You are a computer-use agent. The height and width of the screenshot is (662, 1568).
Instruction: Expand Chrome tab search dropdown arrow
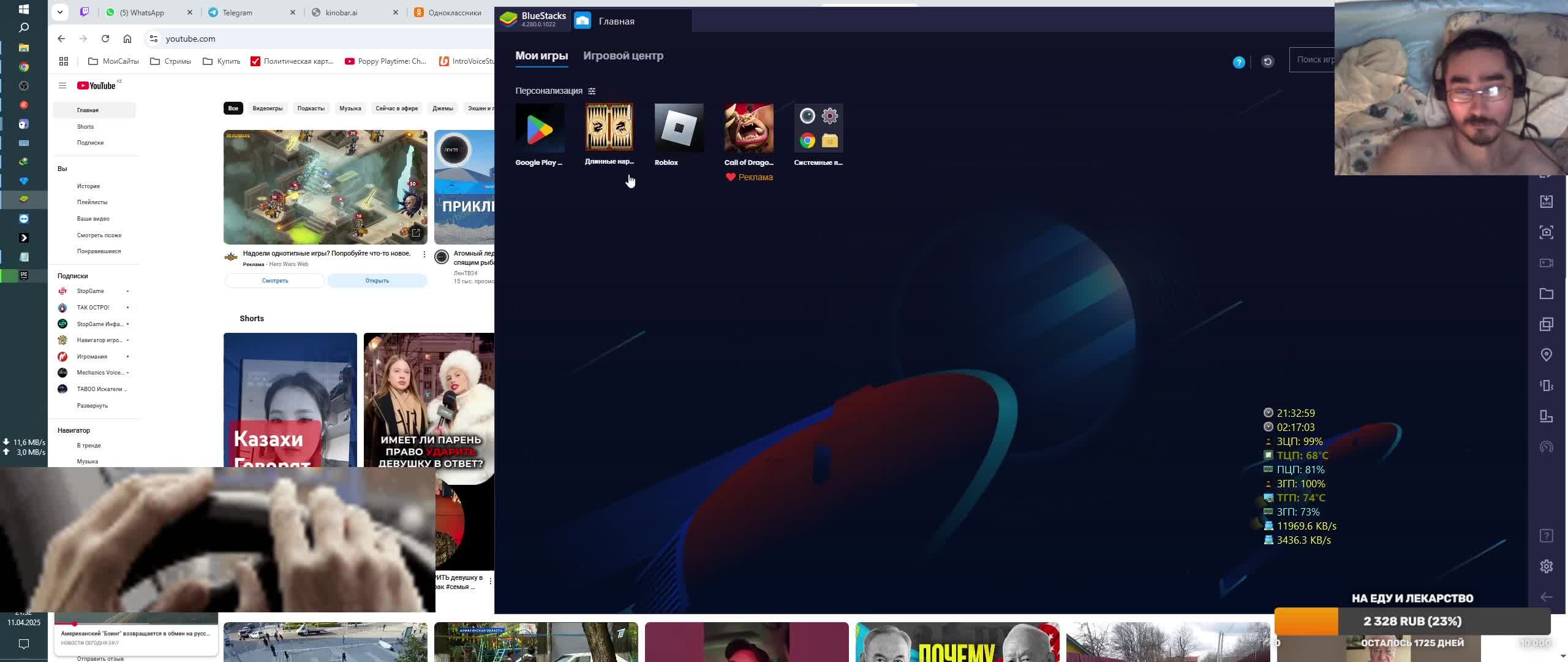tap(59, 12)
